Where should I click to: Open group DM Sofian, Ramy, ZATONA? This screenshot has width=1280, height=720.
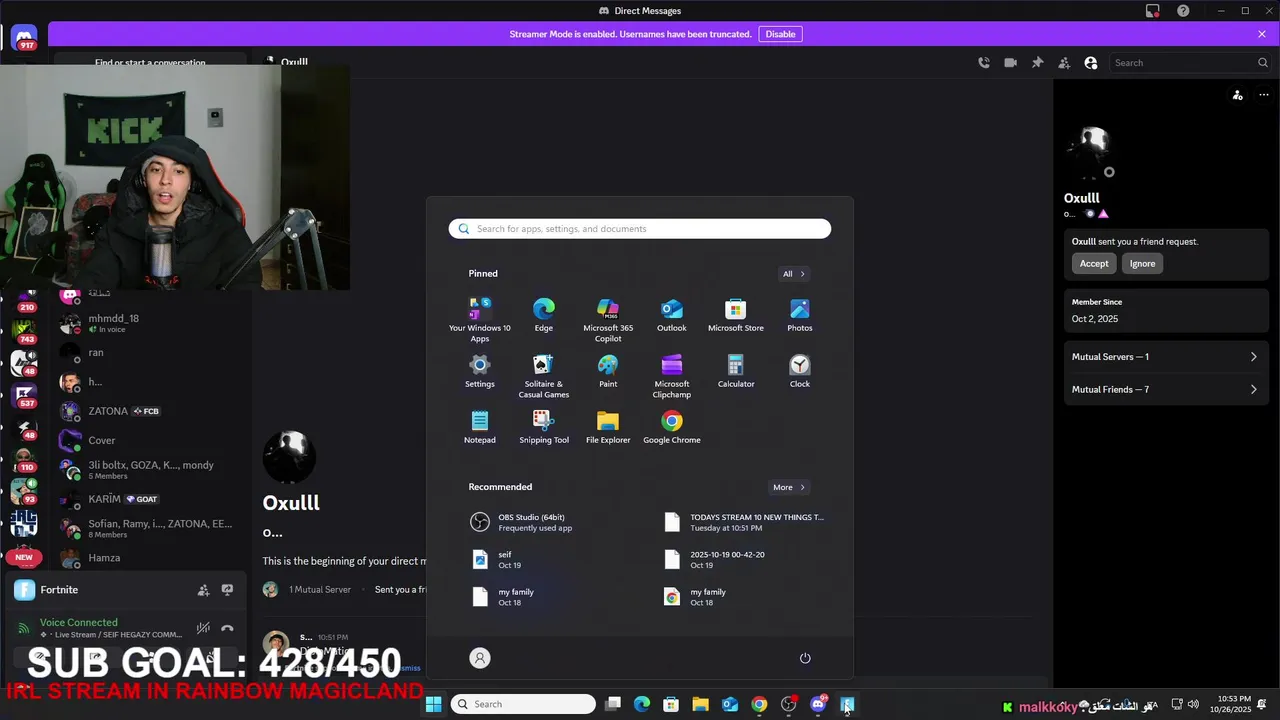148,528
